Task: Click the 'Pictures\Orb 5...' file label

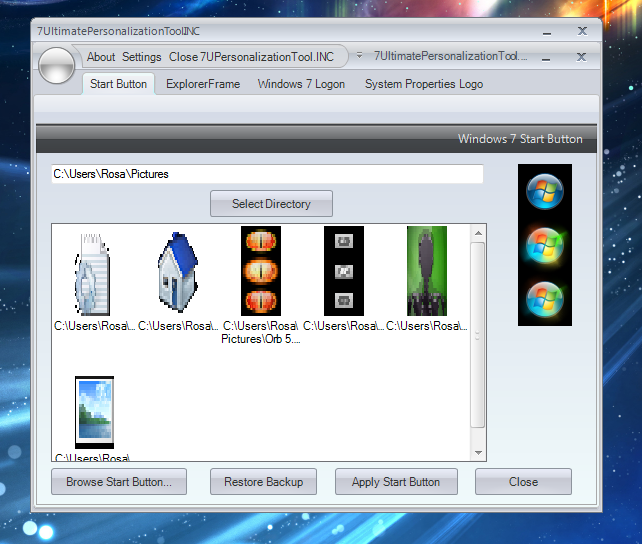Action: [260, 339]
